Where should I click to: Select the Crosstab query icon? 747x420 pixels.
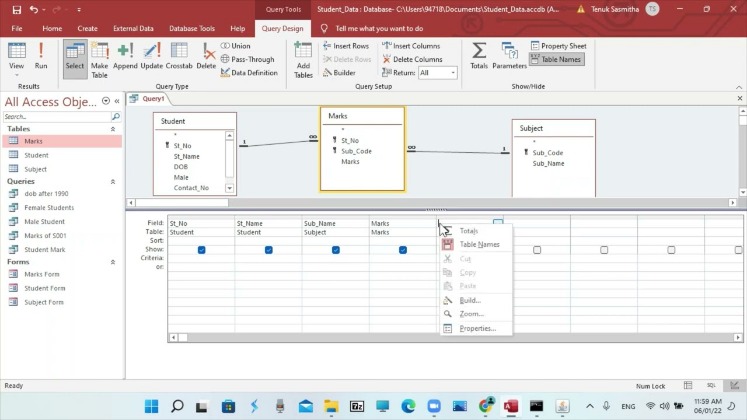click(179, 55)
